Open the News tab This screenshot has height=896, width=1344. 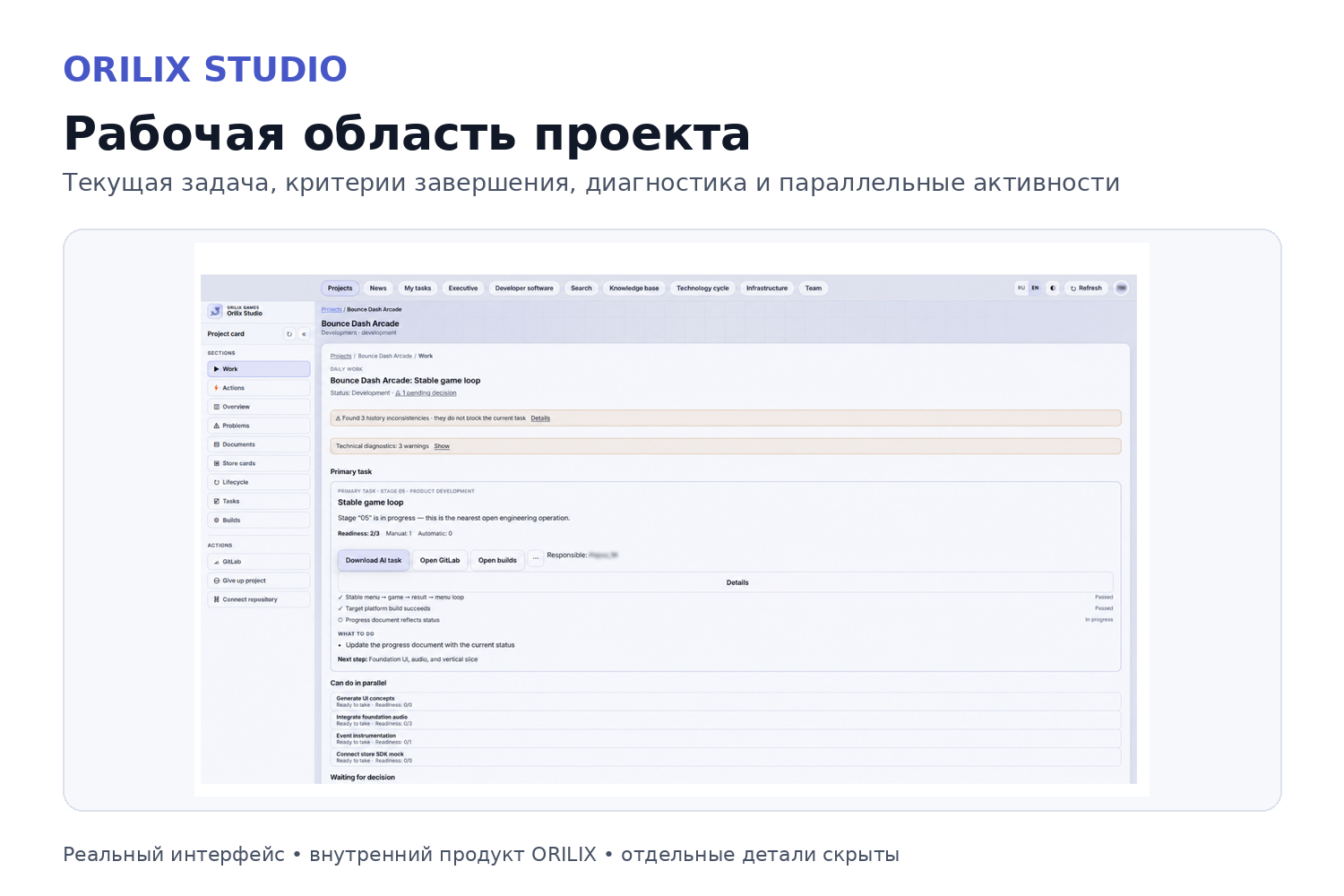pyautogui.click(x=378, y=289)
